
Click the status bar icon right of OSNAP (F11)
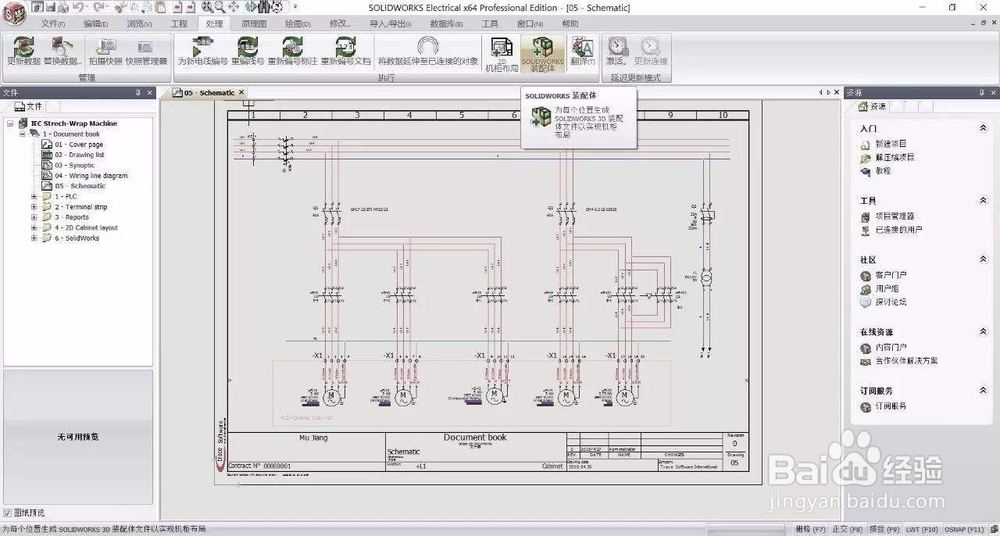click(994, 529)
